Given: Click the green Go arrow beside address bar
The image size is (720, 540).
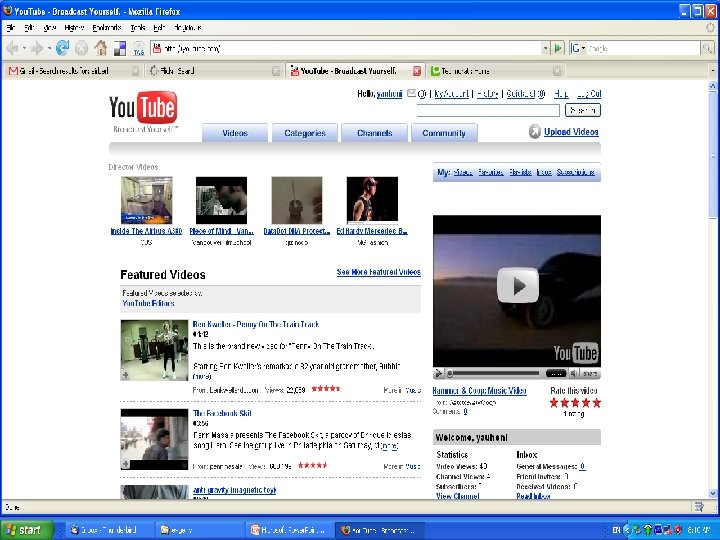Looking at the screenshot, I should pos(558,48).
